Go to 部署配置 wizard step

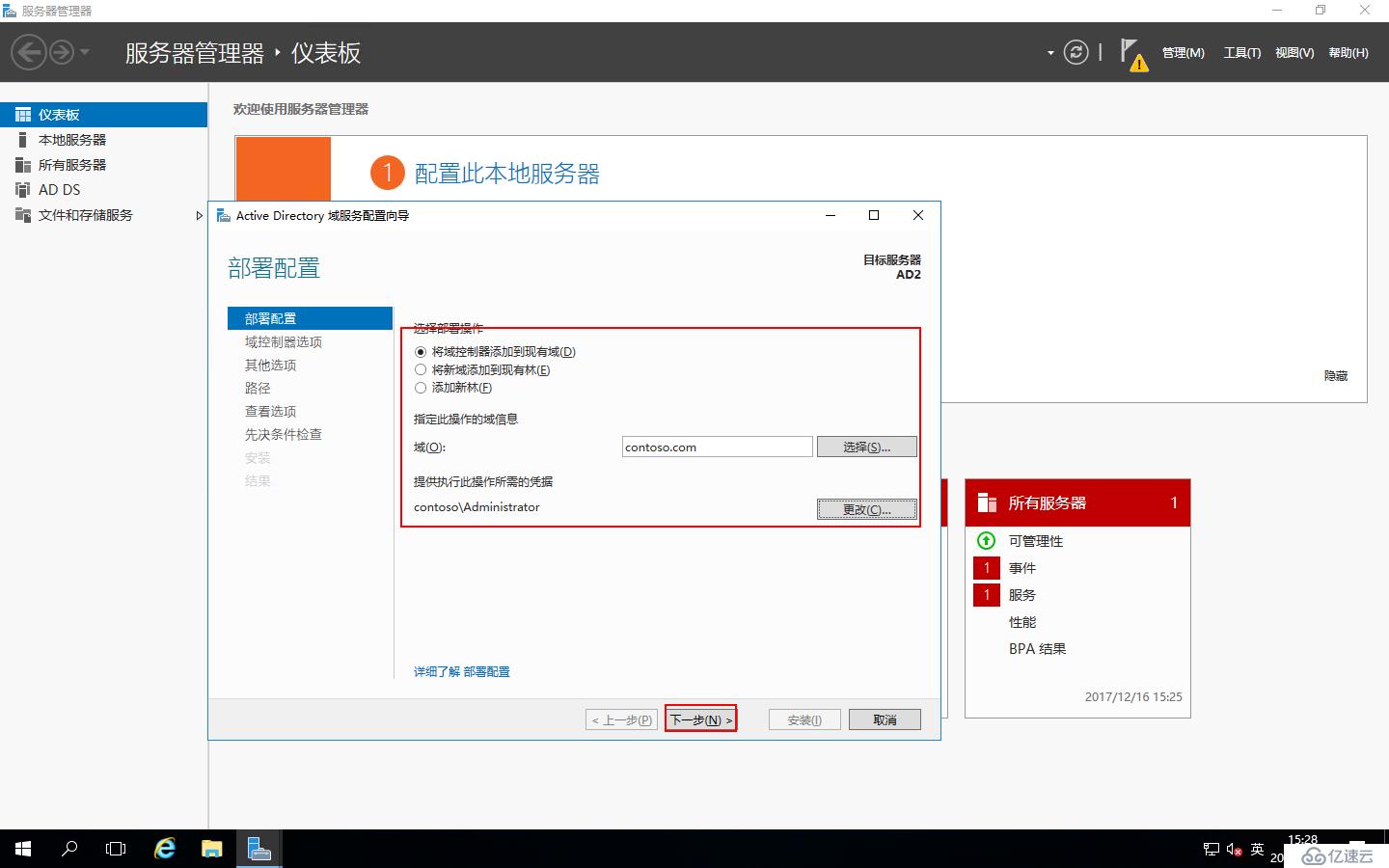coord(310,318)
